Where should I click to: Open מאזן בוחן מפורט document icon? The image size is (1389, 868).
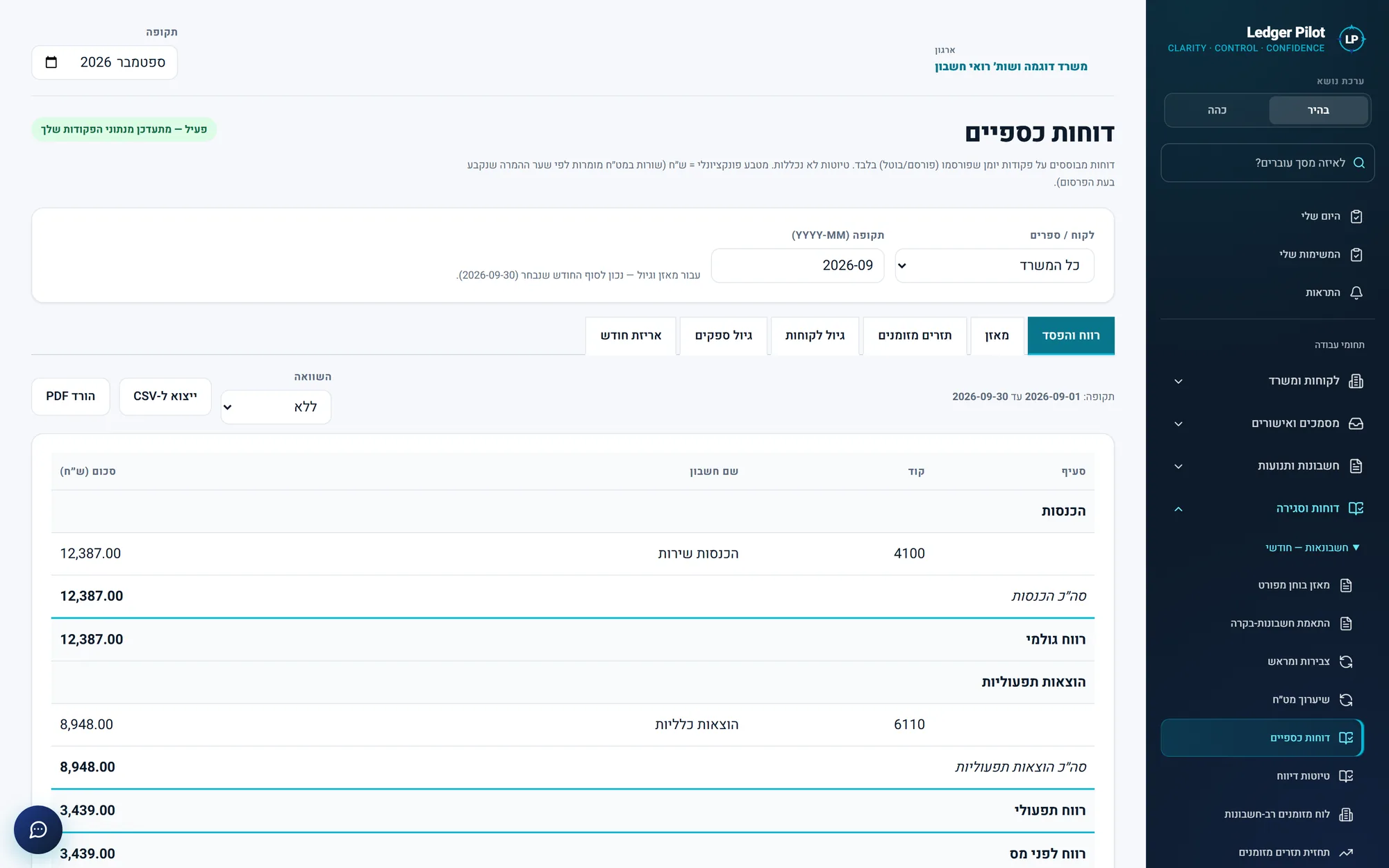(1346, 585)
